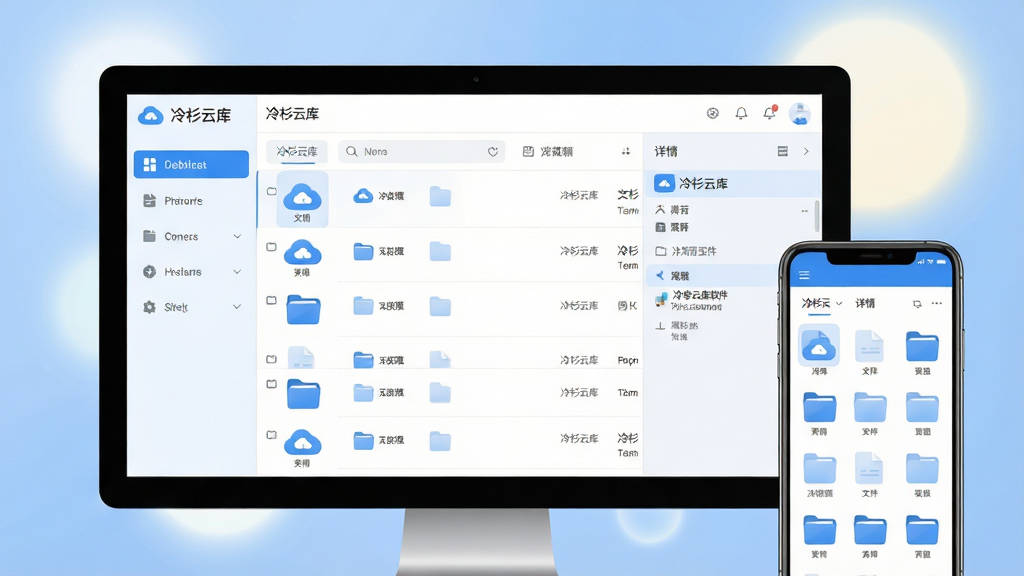Tick the checkbox of the last file row
The image size is (1024, 576).
272,435
